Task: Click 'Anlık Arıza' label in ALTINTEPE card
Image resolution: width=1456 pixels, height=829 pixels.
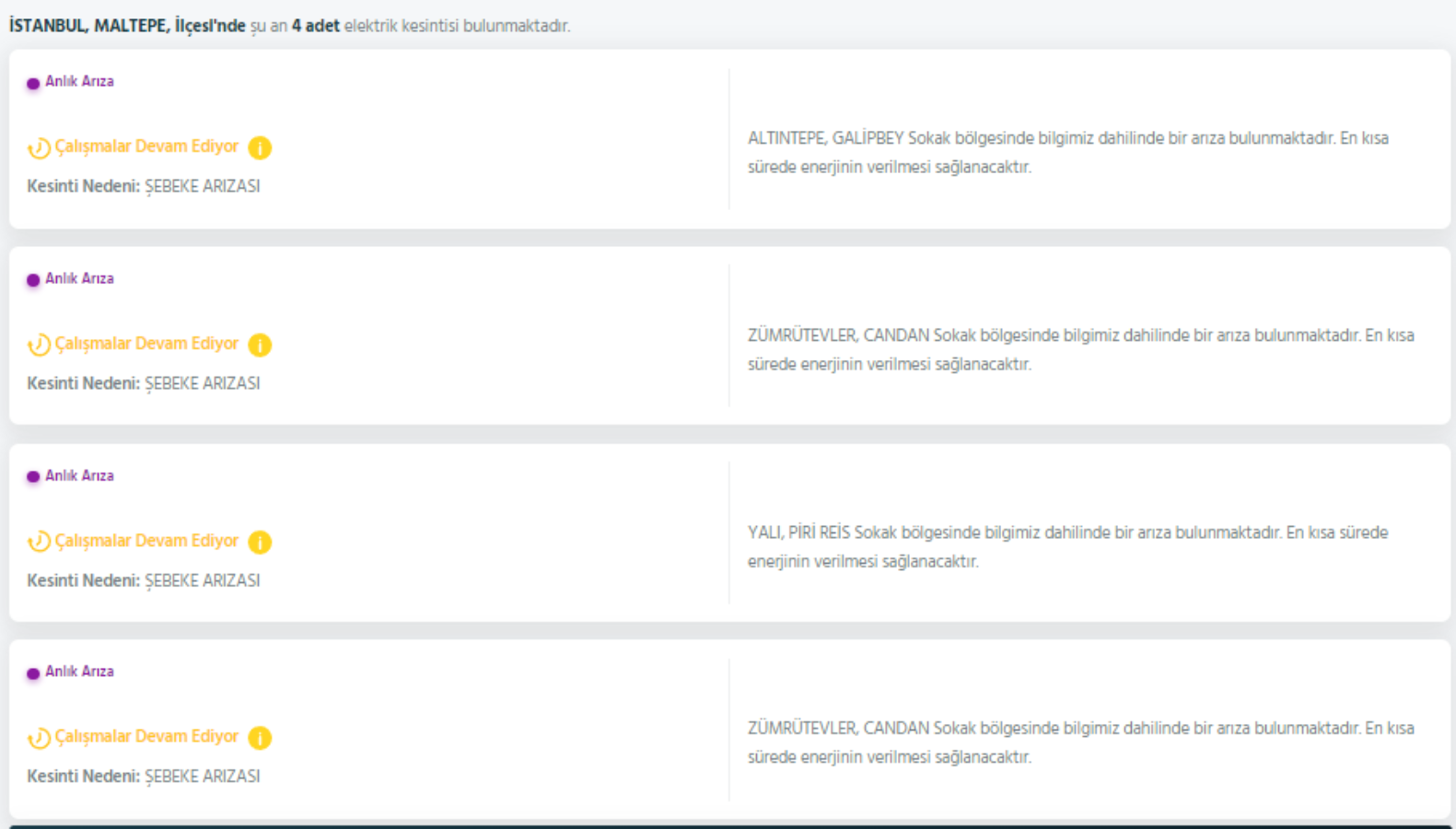Action: 79,81
